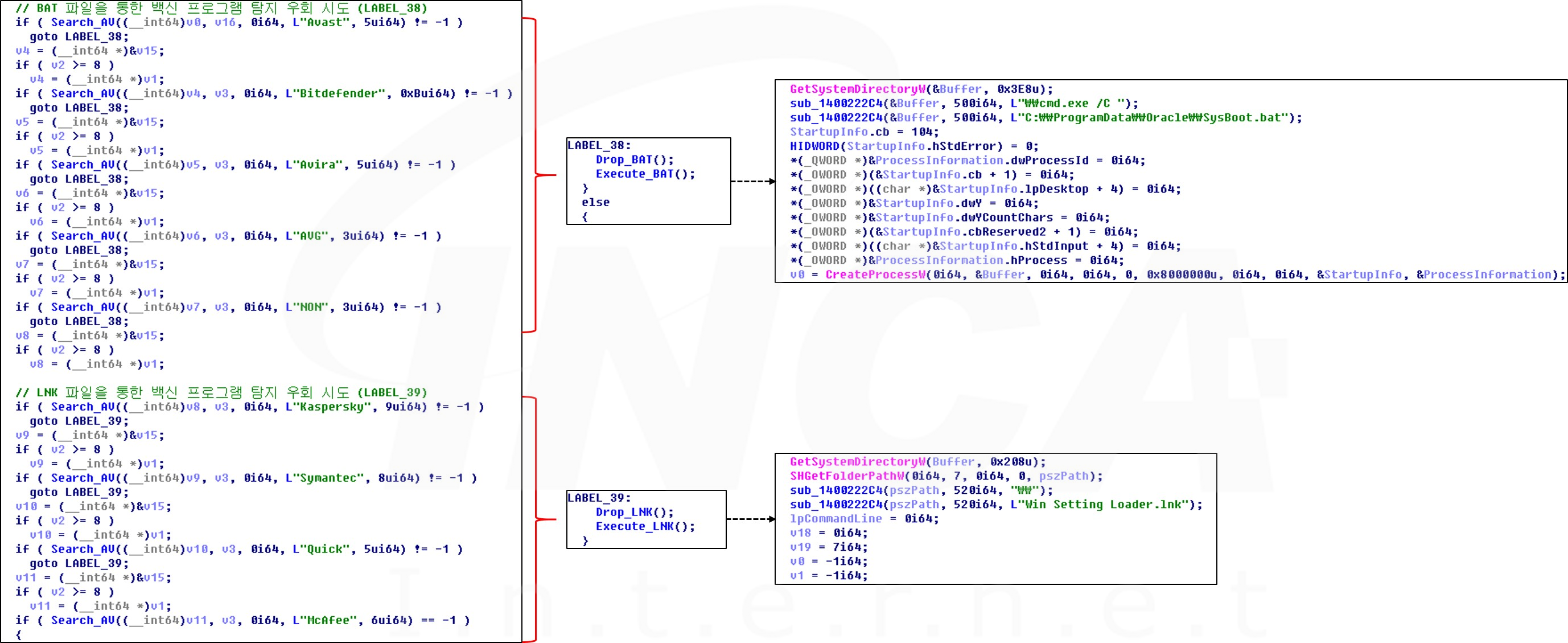Click the StartupInfo.cb = 104 line
Viewport: 1568px width, 643px height.
(864, 132)
